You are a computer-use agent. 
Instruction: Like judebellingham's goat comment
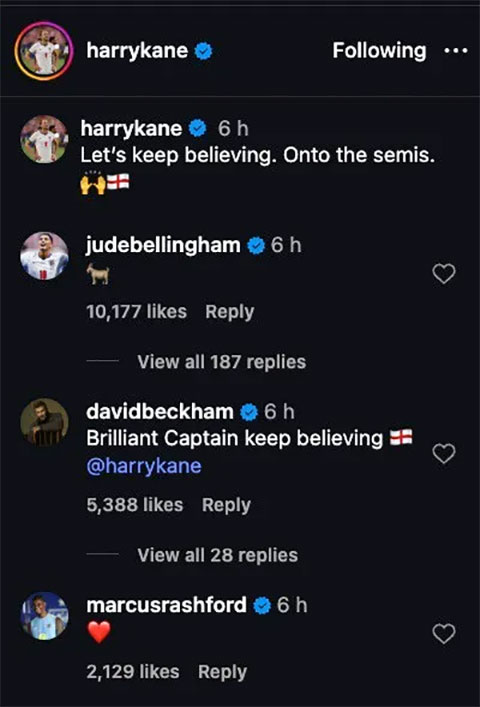[x=444, y=274]
